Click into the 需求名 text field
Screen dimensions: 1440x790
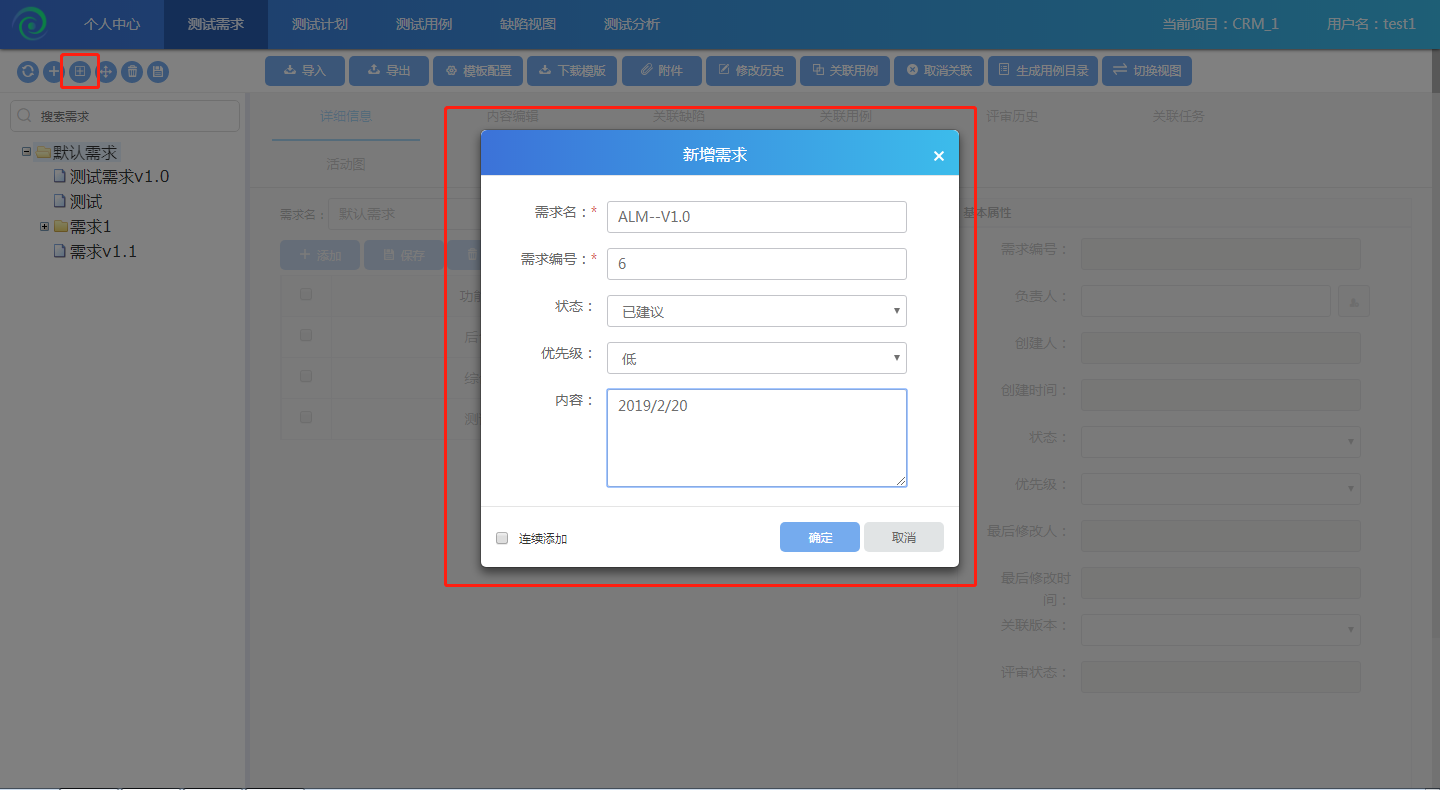coord(756,217)
